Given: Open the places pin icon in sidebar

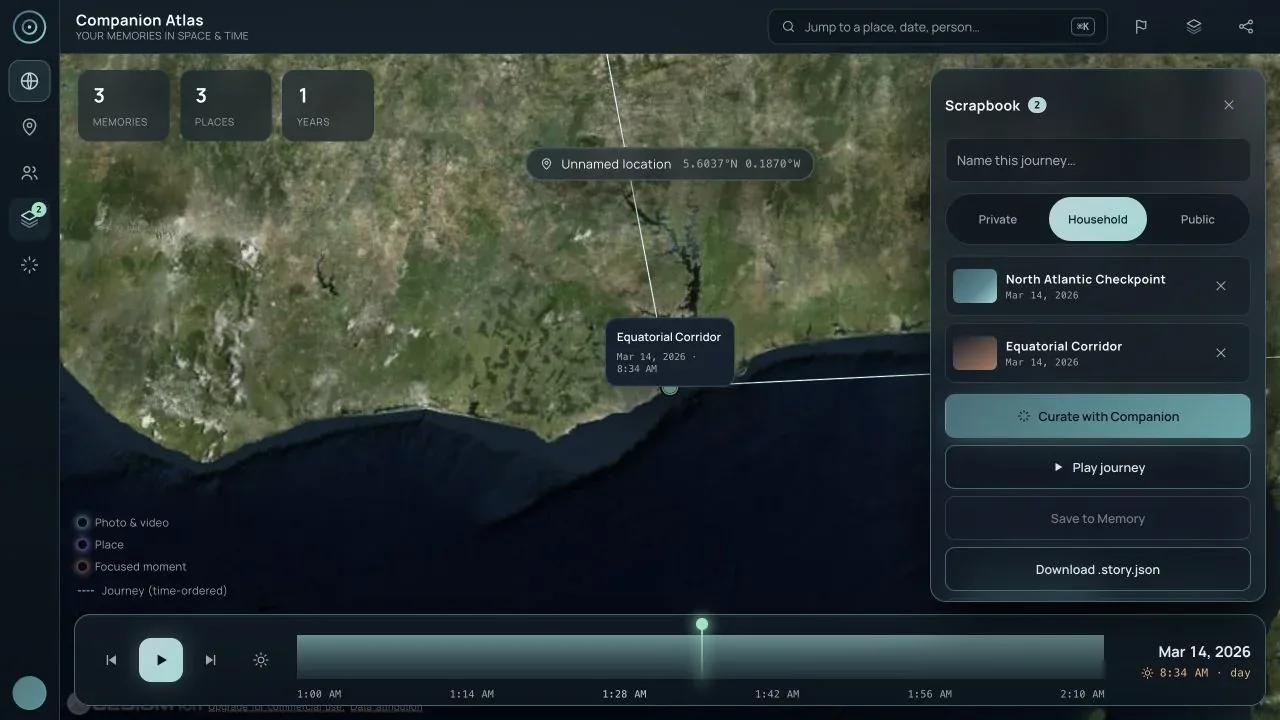Looking at the screenshot, I should click(29, 127).
